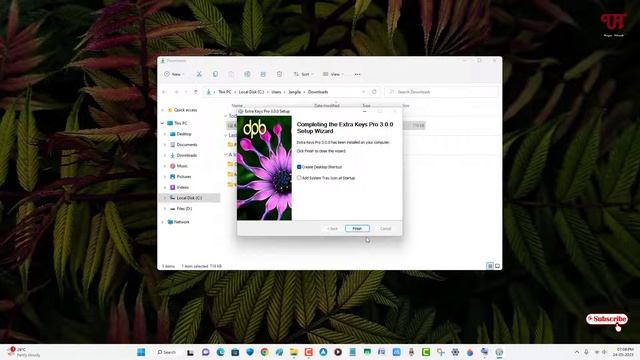Expand the Network node in navigation pane
Viewport: 640px width, 360px height.
162,222
